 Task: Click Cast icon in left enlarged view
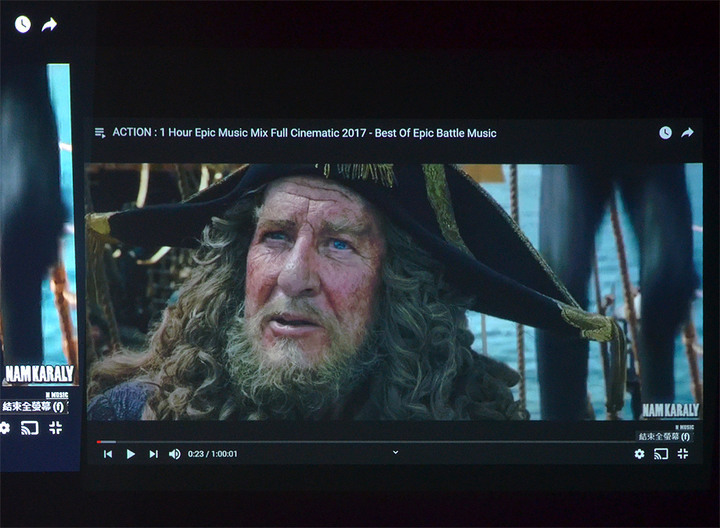click(30, 428)
